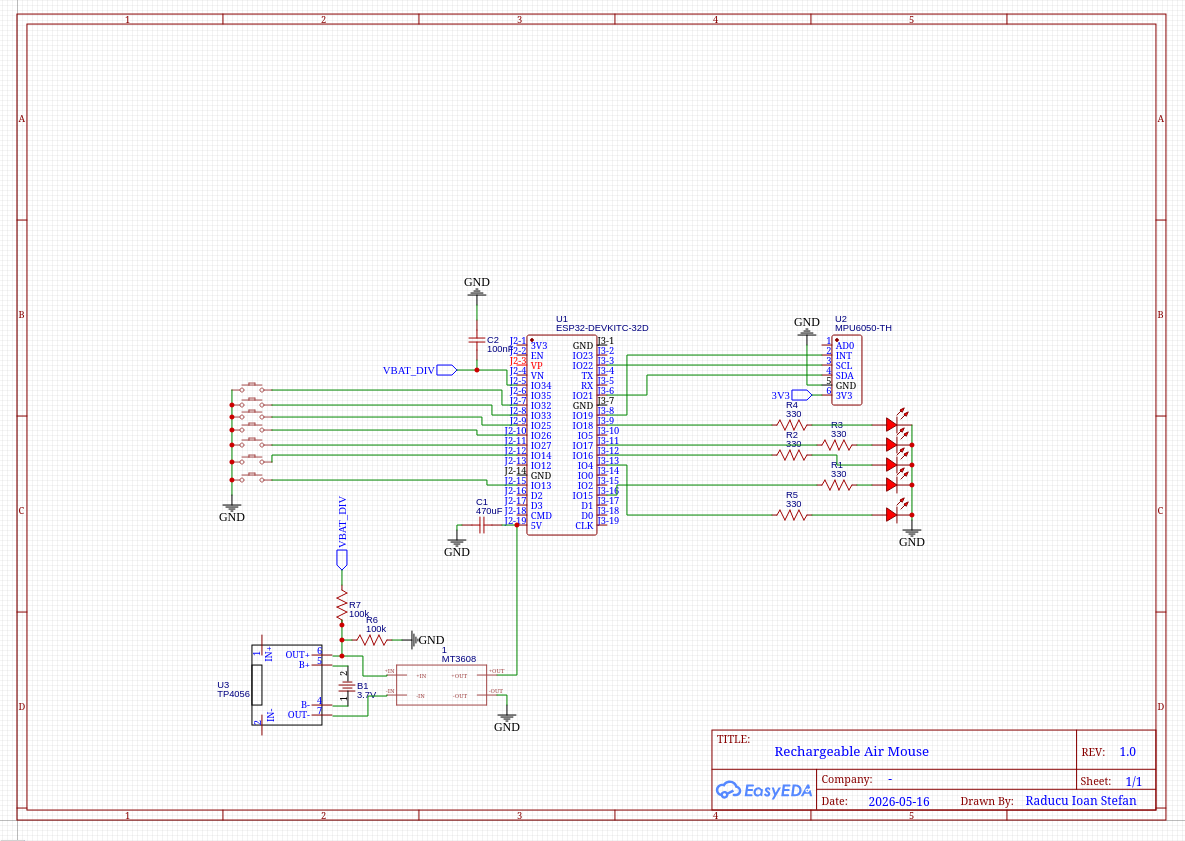Viewport: 1185px width, 841px height.
Task: Select the R3 resistor designator
Action: click(837, 425)
